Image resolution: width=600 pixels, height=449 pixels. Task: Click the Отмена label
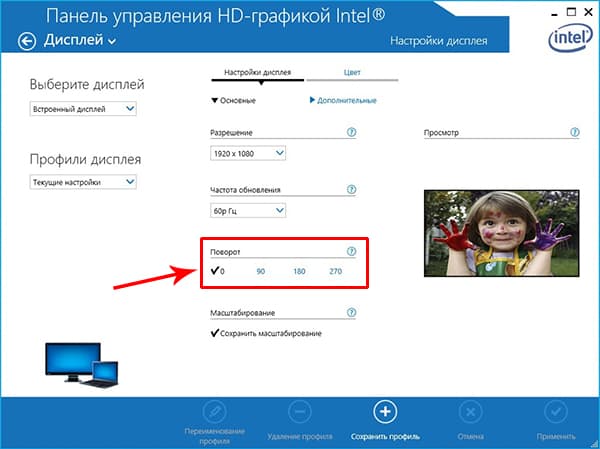[470, 436]
